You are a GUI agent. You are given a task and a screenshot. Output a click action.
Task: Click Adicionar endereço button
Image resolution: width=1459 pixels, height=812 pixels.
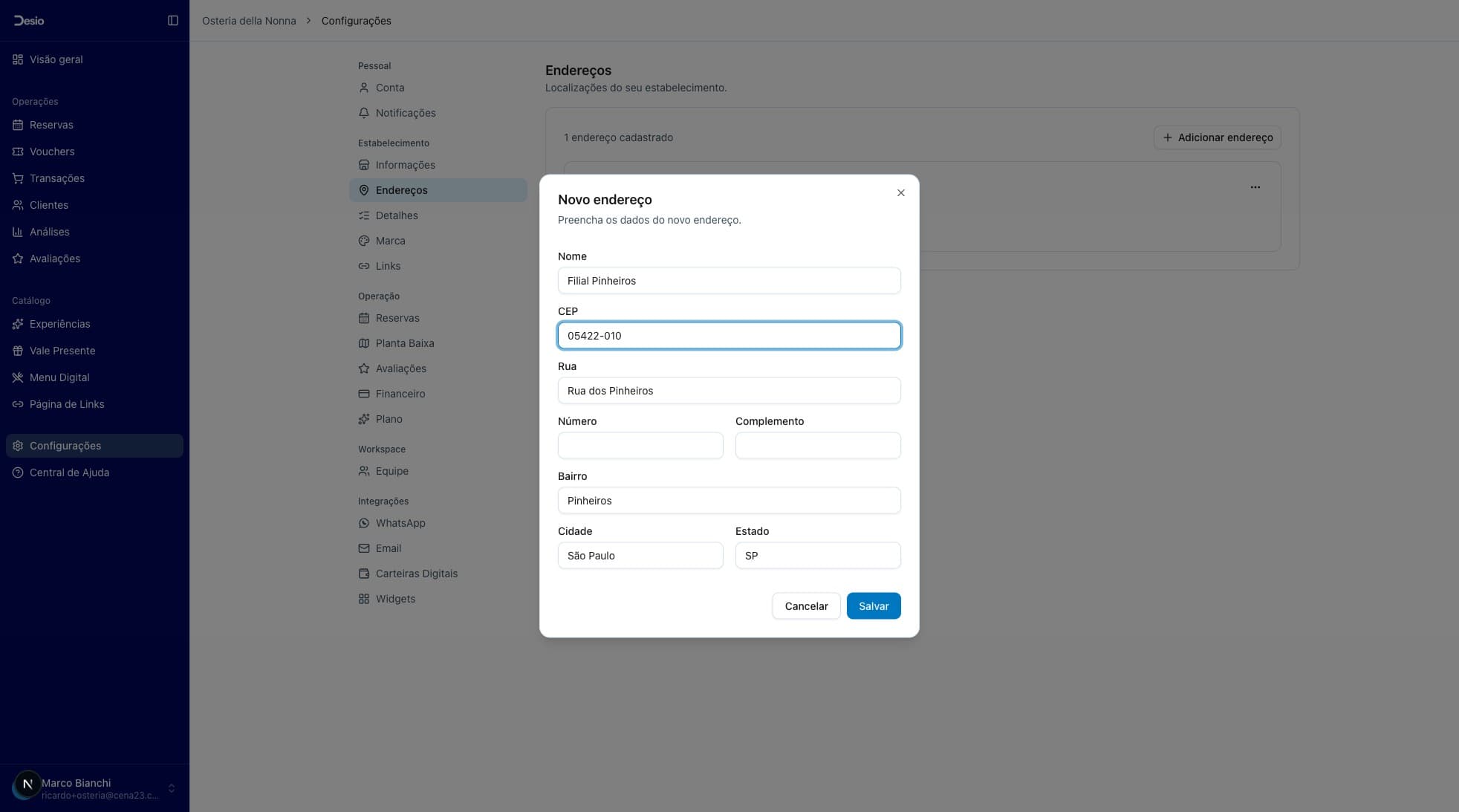[x=1217, y=137]
